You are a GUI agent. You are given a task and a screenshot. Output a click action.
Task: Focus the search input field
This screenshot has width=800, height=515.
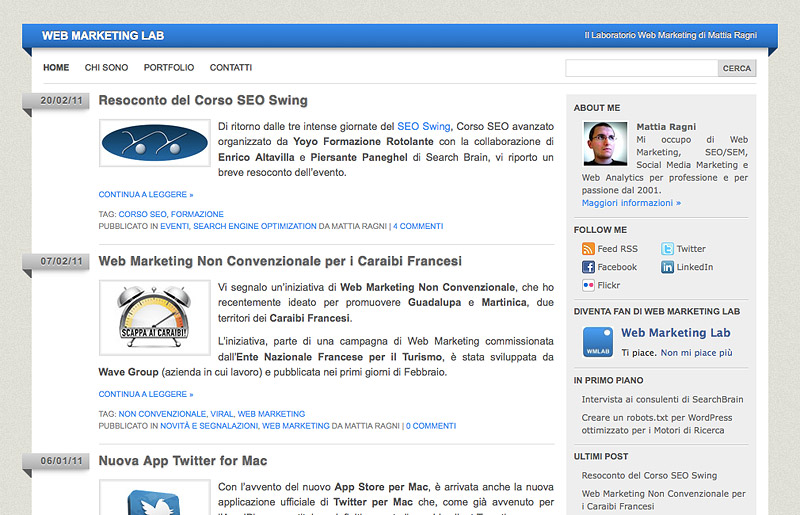click(642, 68)
